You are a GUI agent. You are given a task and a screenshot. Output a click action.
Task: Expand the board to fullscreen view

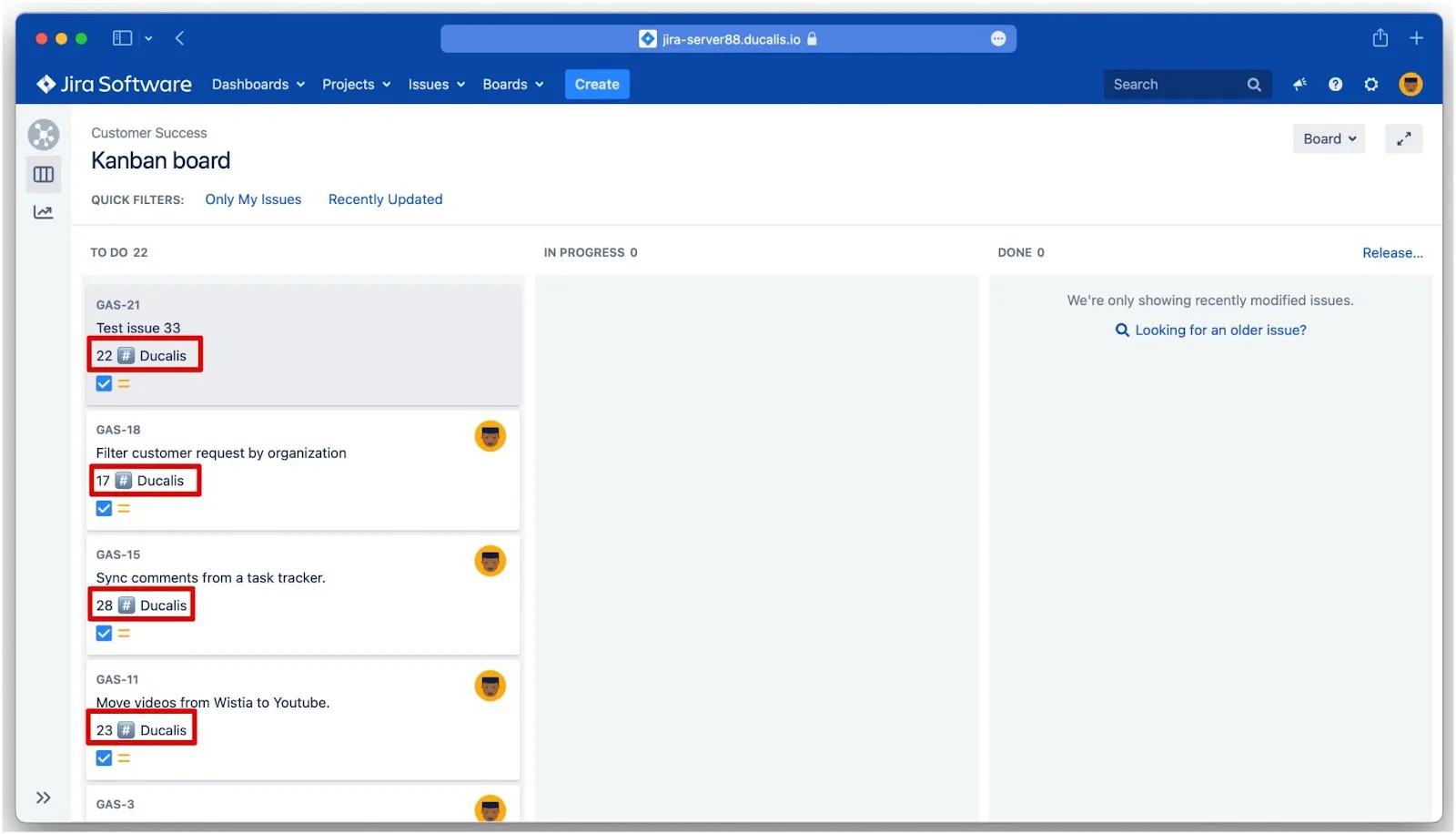pos(1403,138)
